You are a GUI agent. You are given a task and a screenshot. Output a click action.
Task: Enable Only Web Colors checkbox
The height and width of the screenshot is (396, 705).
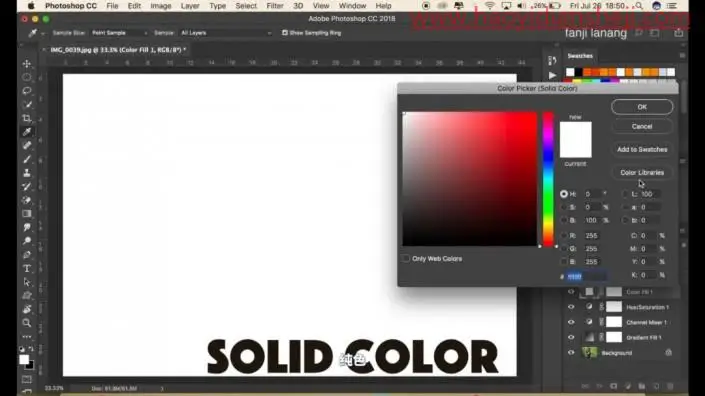point(406,258)
